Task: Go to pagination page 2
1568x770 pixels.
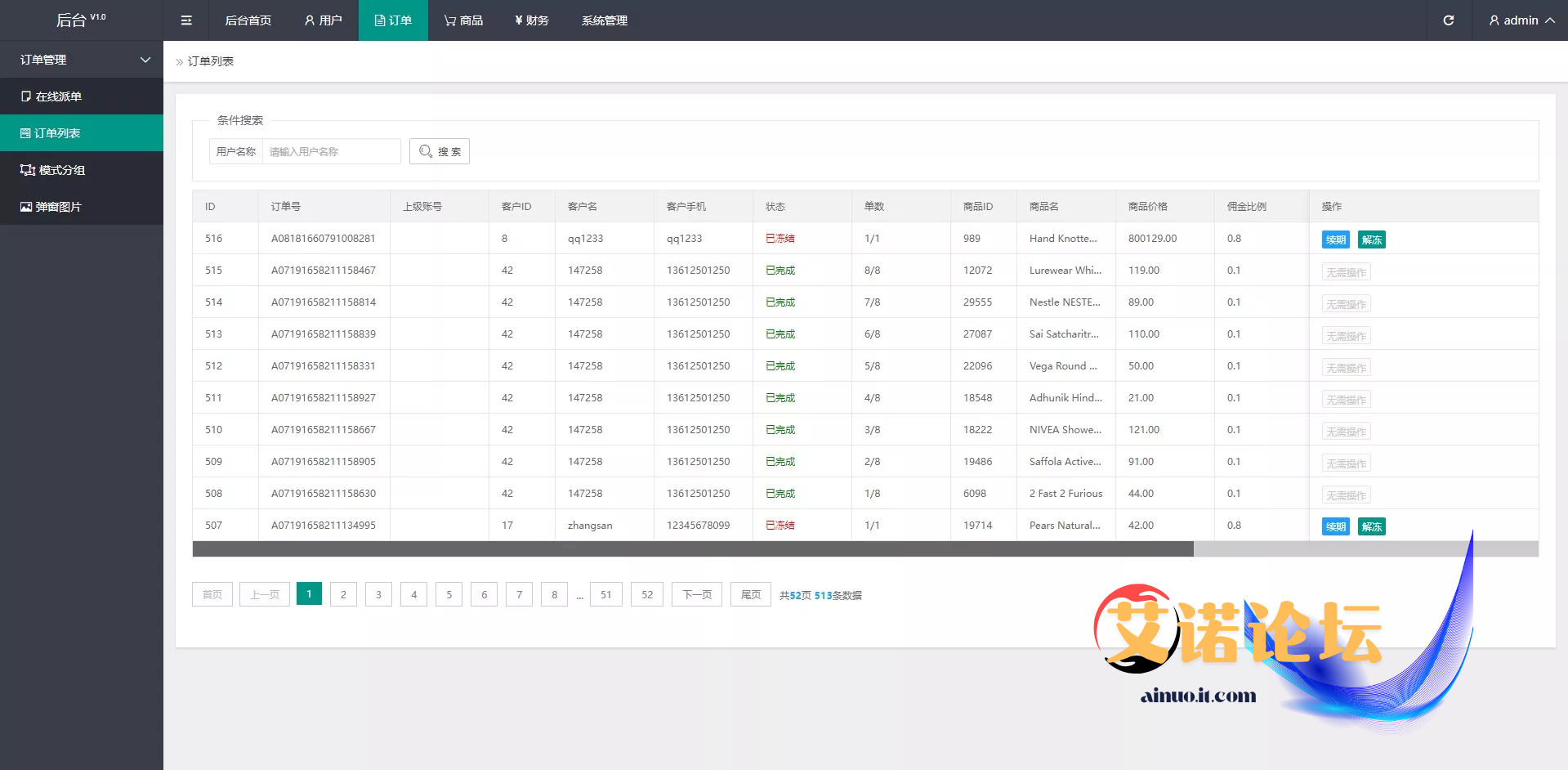Action: [x=343, y=594]
